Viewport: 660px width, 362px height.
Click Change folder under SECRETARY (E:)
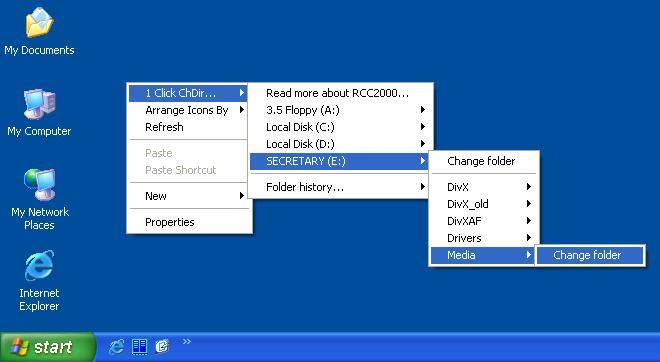pos(484,161)
